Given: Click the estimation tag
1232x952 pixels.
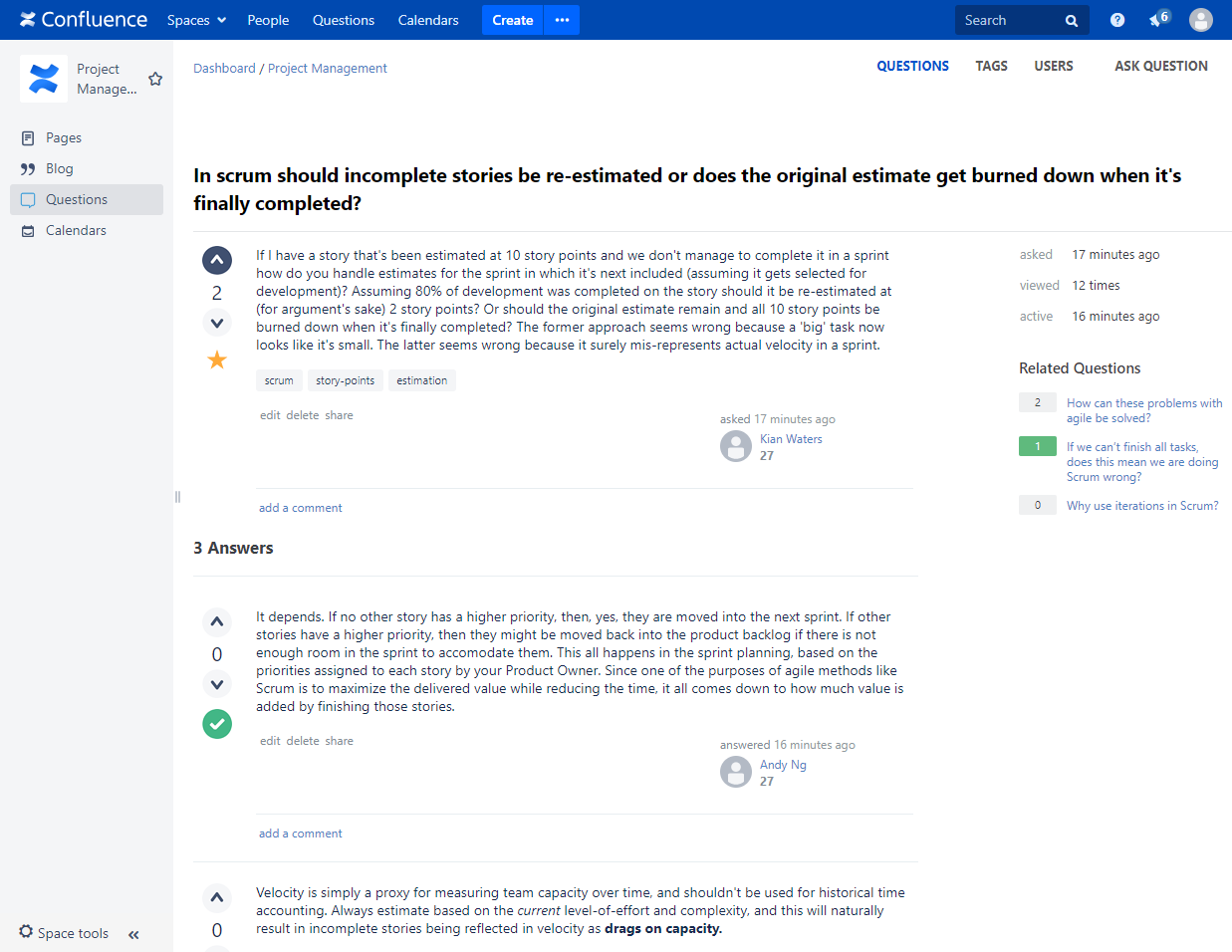Looking at the screenshot, I should pyautogui.click(x=422, y=380).
